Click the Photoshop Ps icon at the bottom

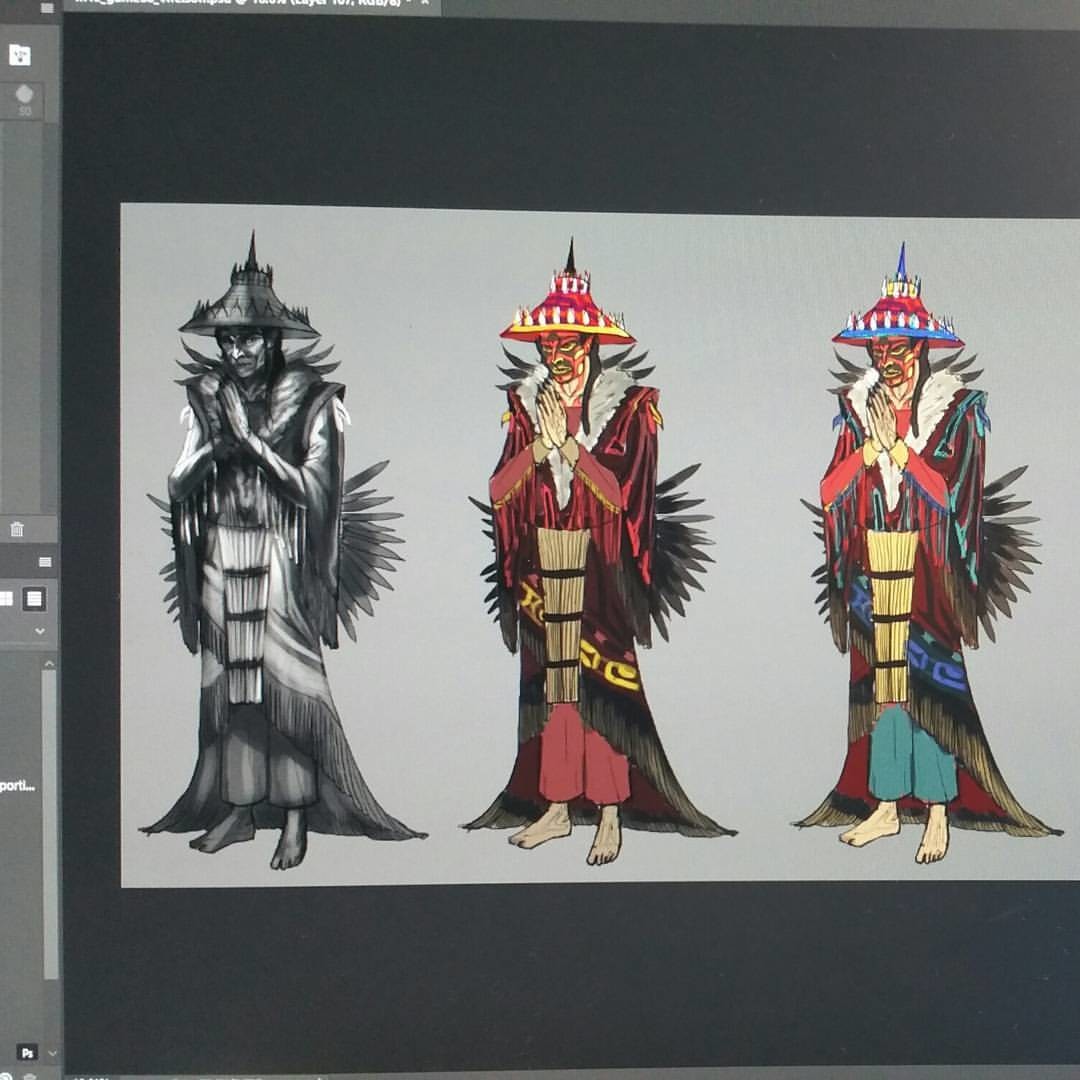tap(28, 1050)
